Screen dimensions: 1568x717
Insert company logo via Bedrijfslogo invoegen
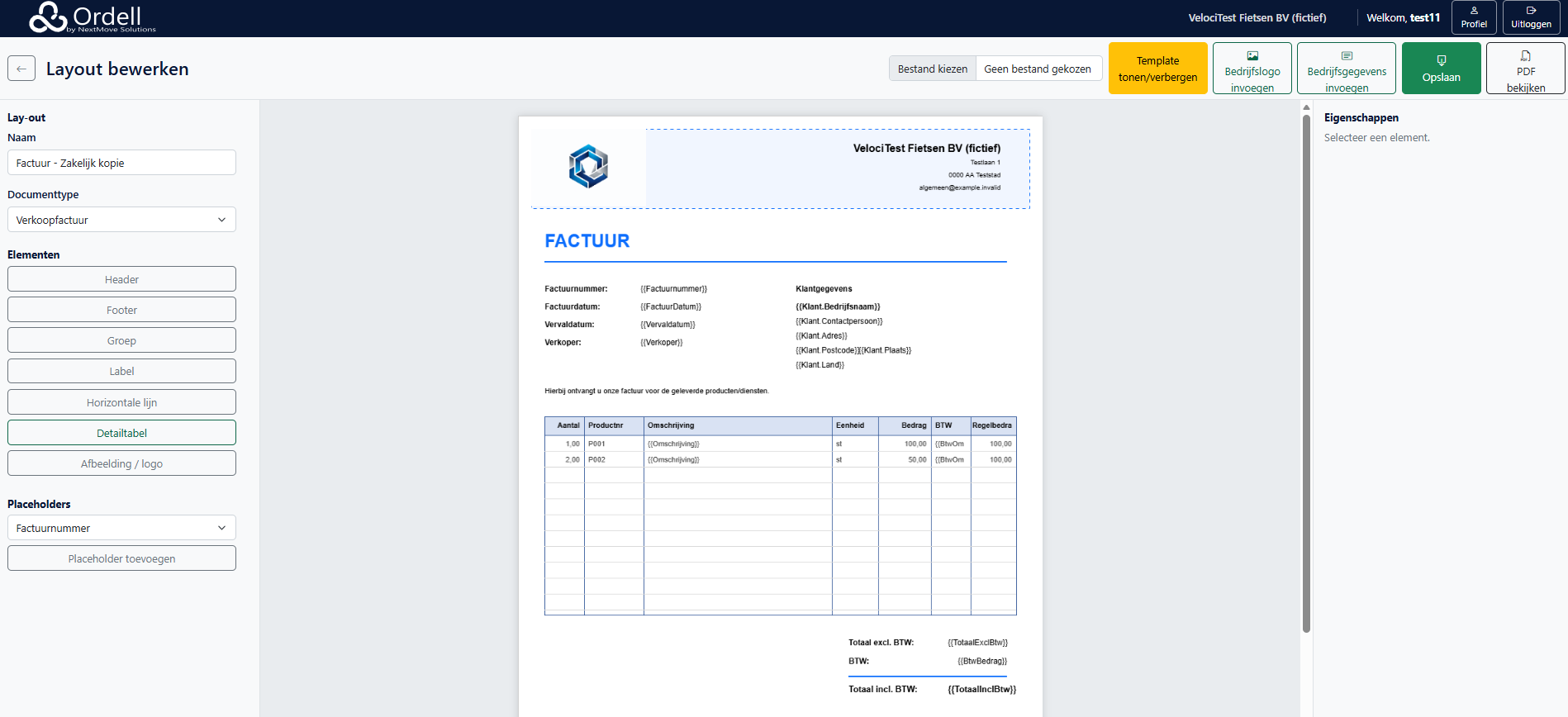click(x=1252, y=69)
